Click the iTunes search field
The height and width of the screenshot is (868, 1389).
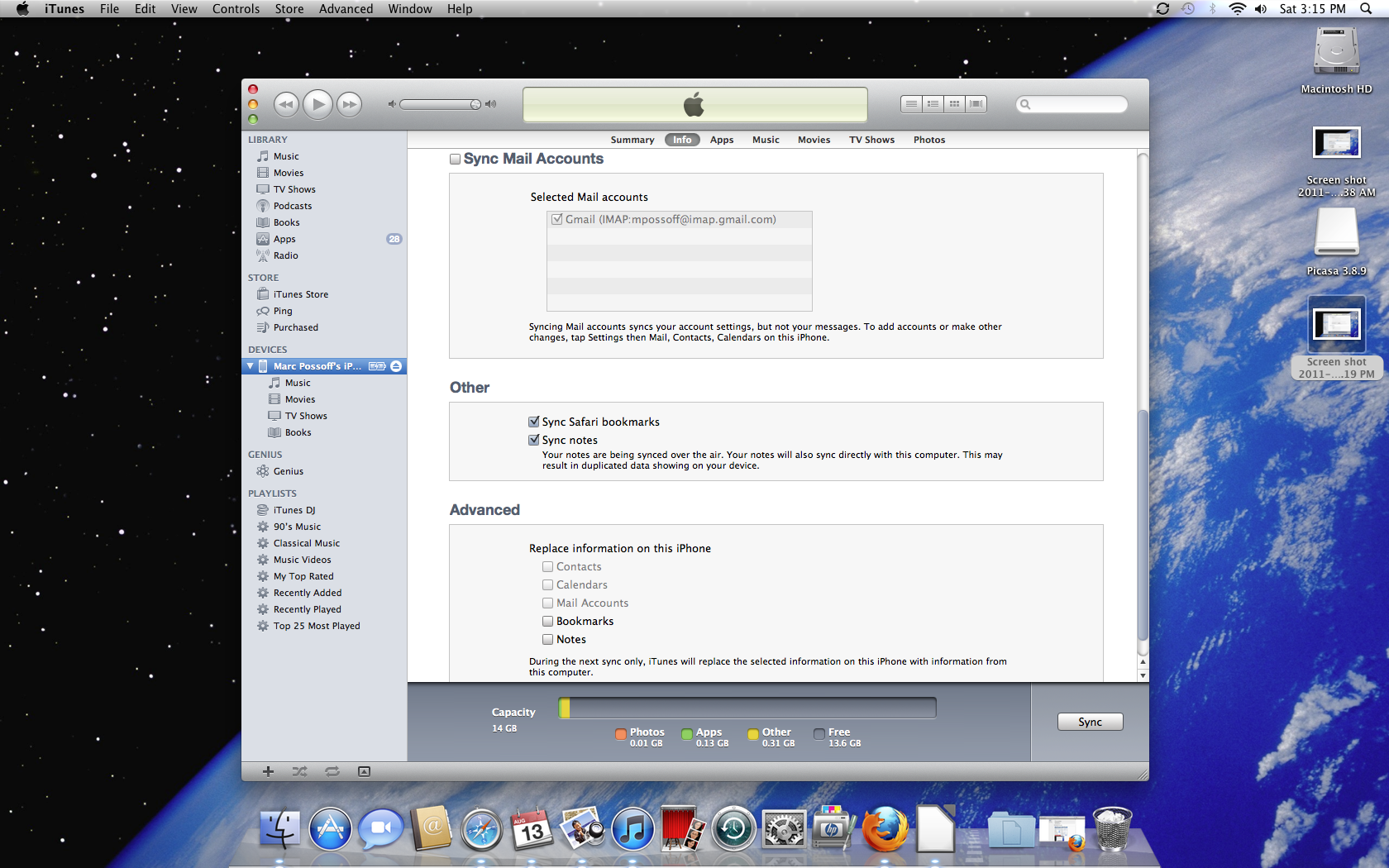pos(1072,104)
